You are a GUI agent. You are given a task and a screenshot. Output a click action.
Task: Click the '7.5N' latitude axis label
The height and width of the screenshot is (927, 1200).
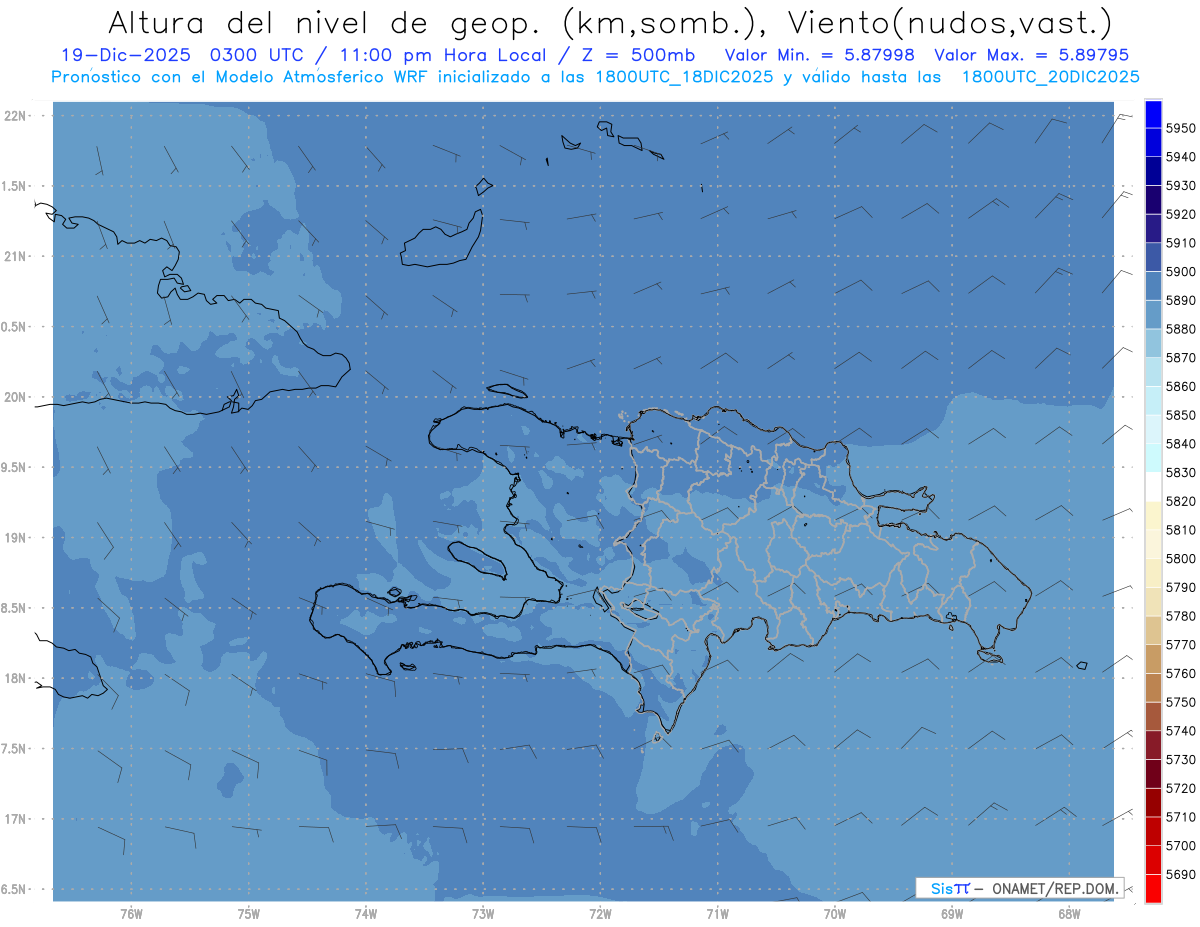tap(14, 748)
